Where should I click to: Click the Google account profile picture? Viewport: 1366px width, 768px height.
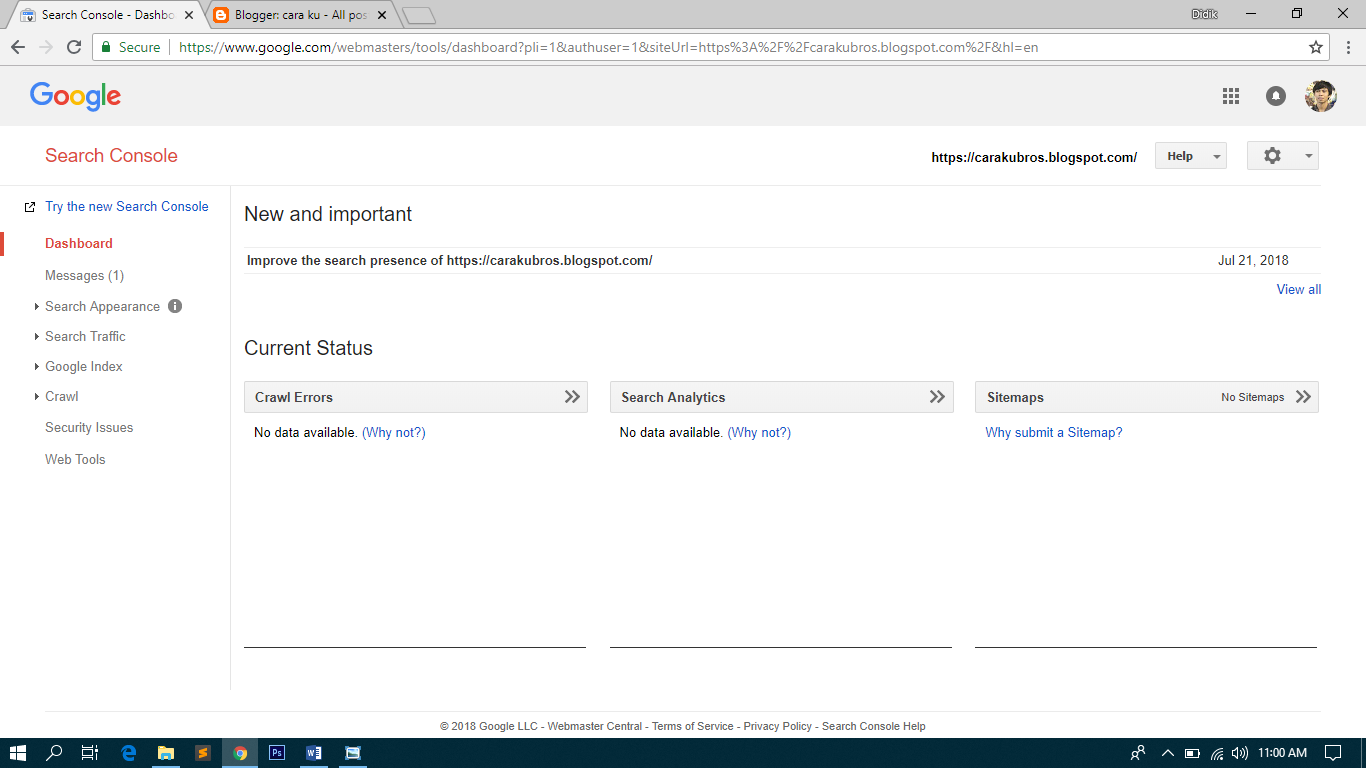[x=1321, y=96]
